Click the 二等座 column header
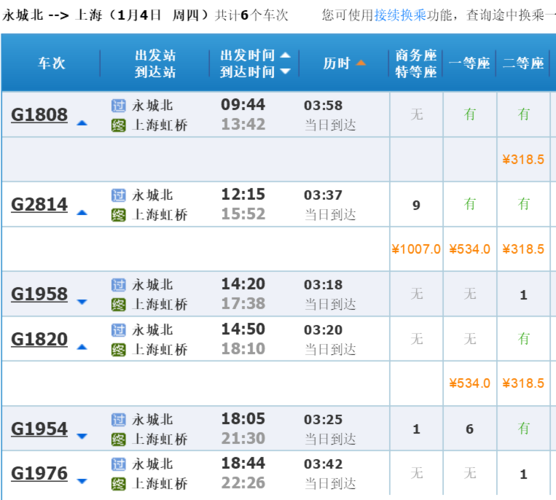556x500 pixels. tap(523, 63)
